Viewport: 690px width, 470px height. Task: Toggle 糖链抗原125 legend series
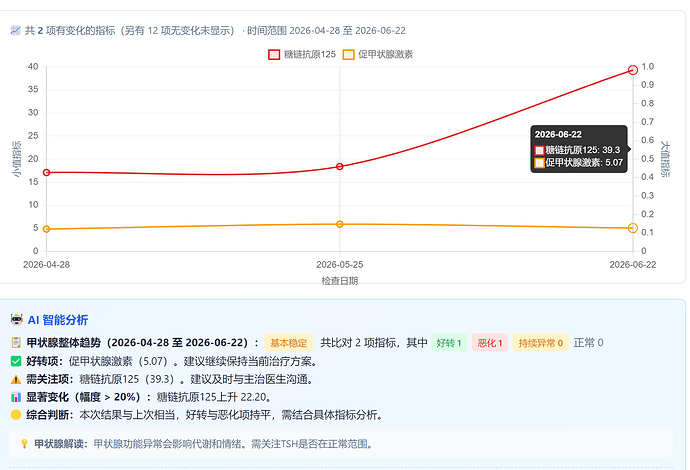(302, 55)
